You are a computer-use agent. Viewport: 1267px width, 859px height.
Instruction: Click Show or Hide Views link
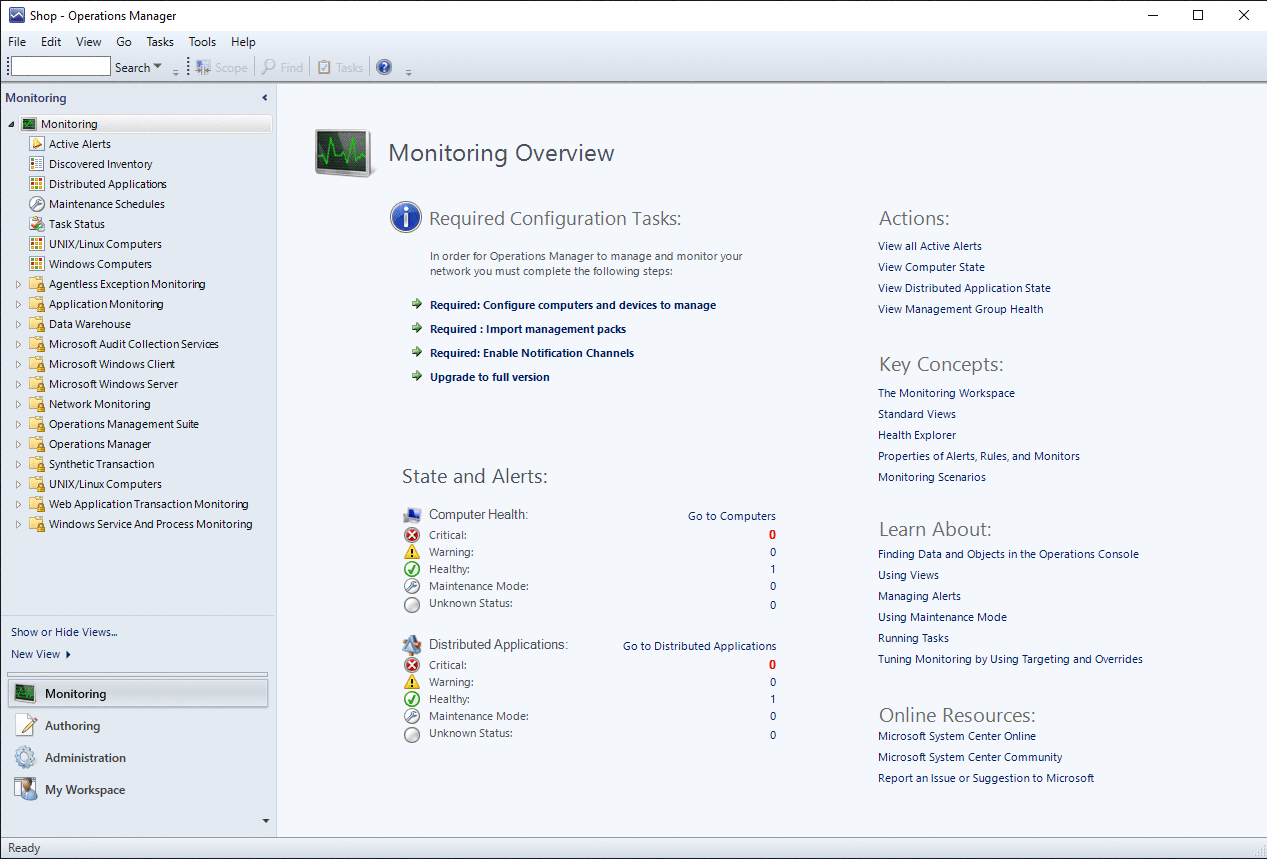[x=64, y=632]
